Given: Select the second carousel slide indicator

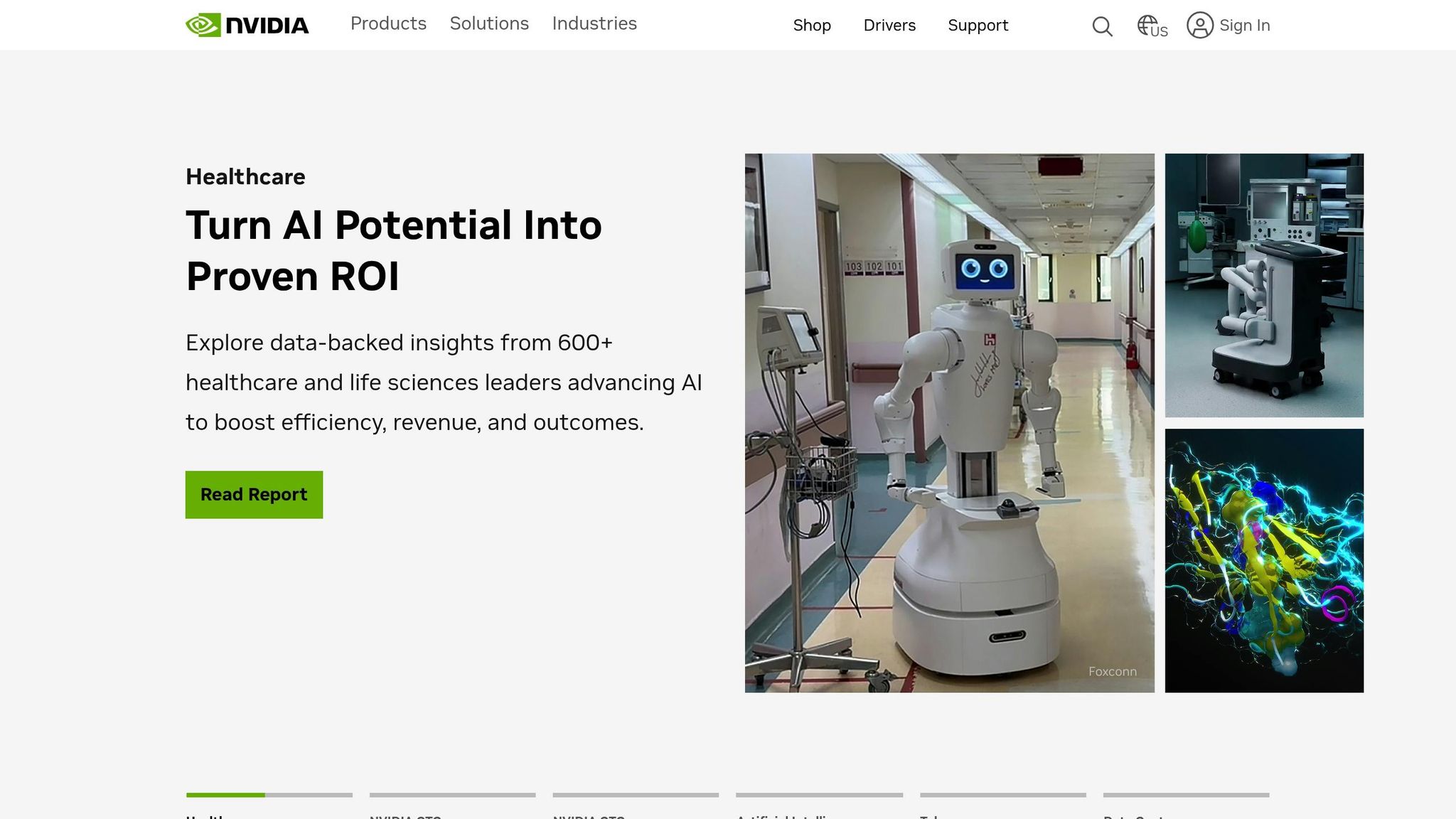Looking at the screenshot, I should 452,795.
